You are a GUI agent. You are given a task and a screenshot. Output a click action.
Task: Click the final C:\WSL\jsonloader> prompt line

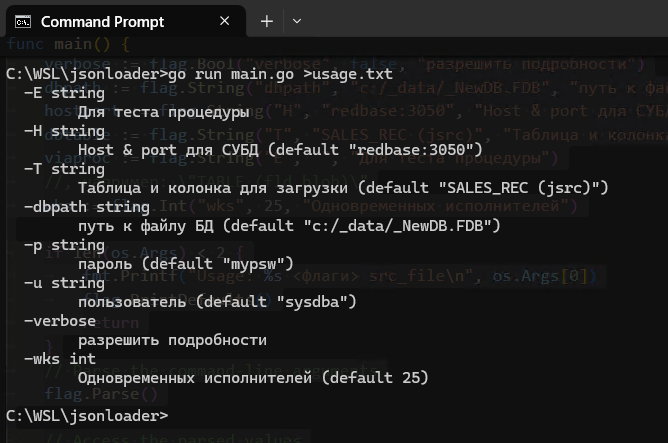click(x=87, y=416)
